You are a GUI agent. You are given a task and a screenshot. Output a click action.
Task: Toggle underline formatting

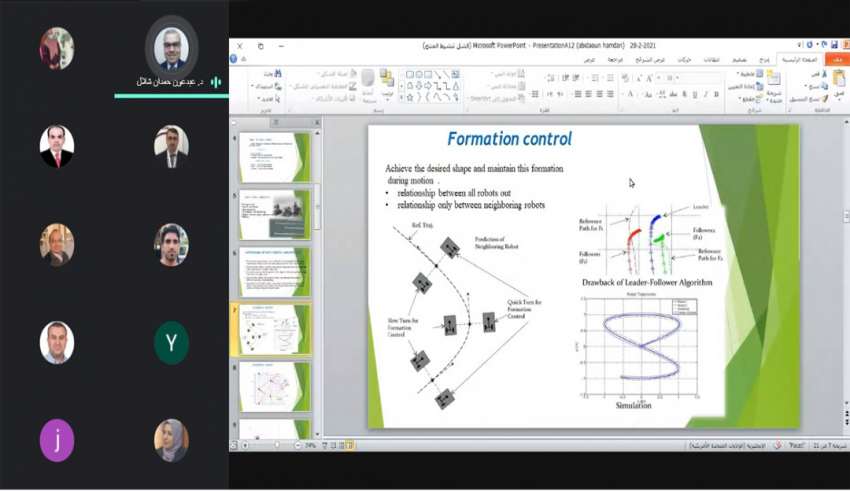tap(695, 94)
